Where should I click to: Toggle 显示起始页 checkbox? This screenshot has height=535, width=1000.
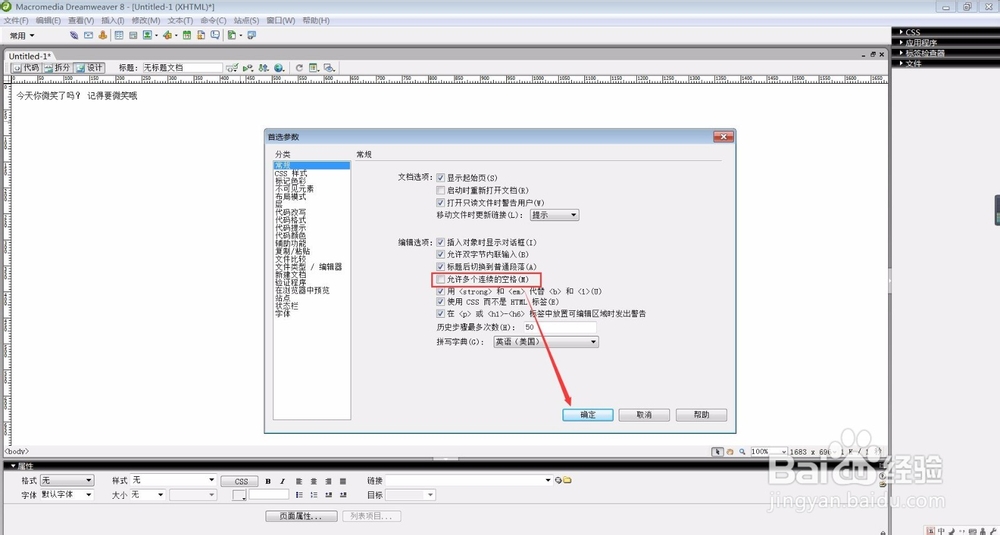441,178
